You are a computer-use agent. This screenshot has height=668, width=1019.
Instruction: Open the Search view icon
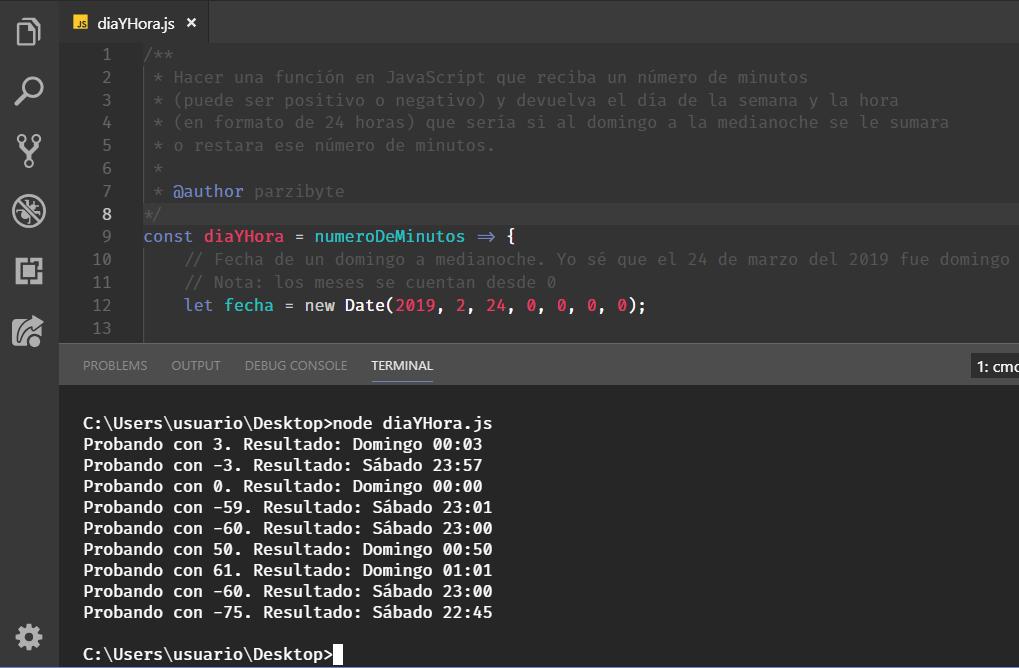29,91
